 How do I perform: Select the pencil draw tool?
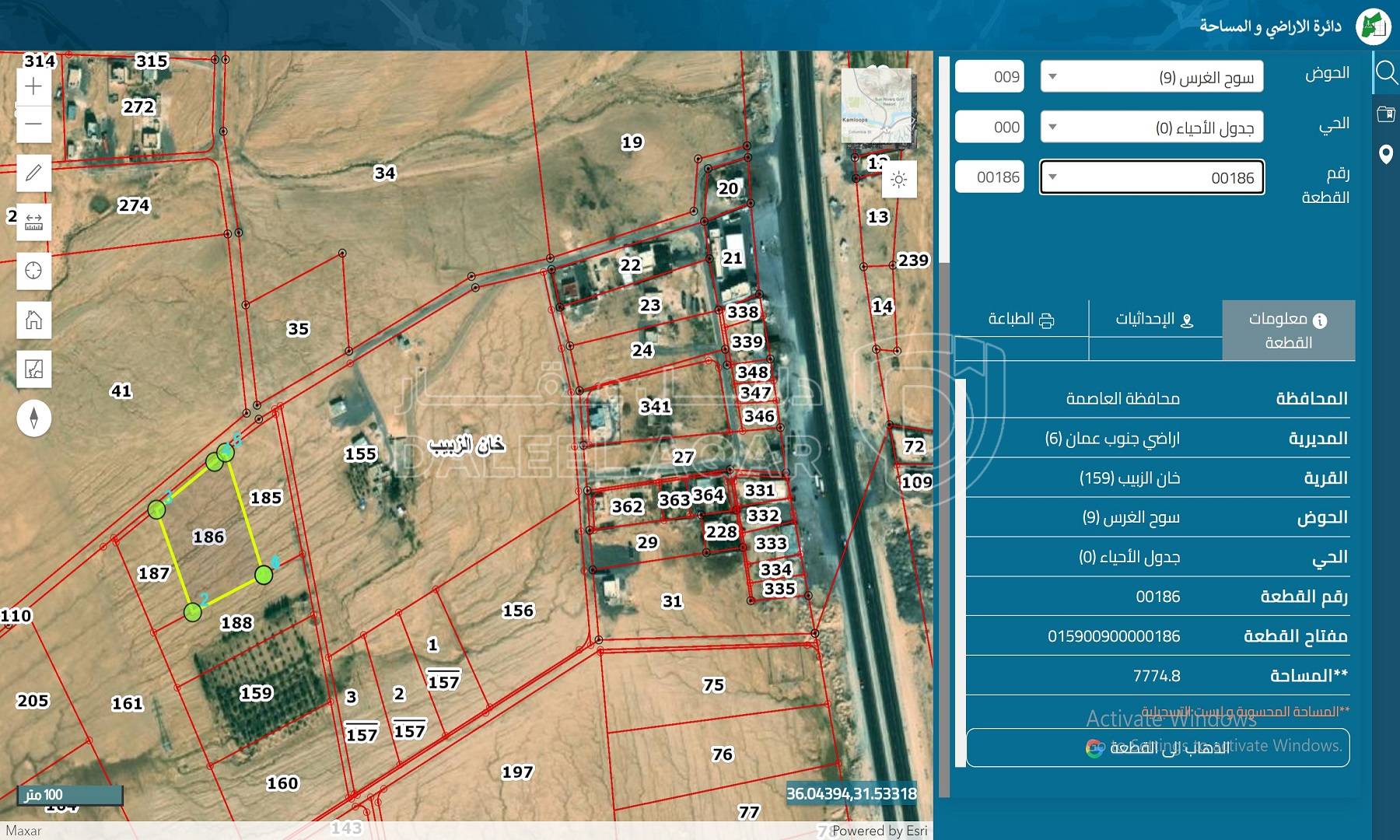(x=33, y=173)
